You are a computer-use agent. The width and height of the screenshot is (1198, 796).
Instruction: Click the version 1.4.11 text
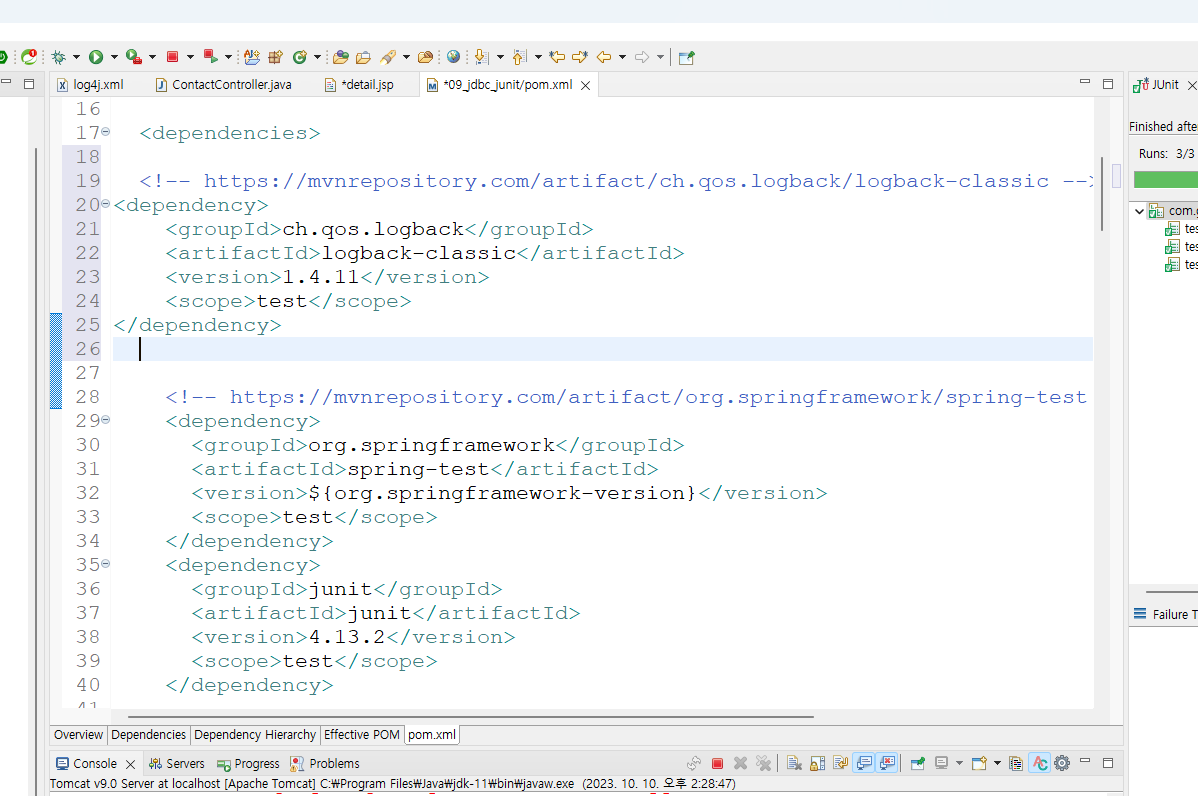pyautogui.click(x=321, y=277)
